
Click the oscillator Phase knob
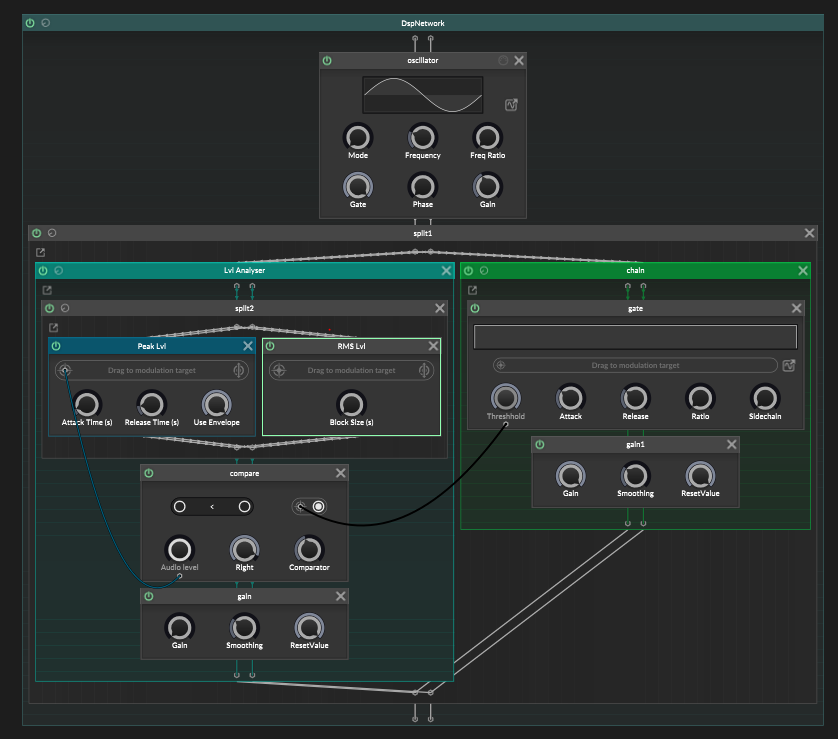[x=423, y=187]
